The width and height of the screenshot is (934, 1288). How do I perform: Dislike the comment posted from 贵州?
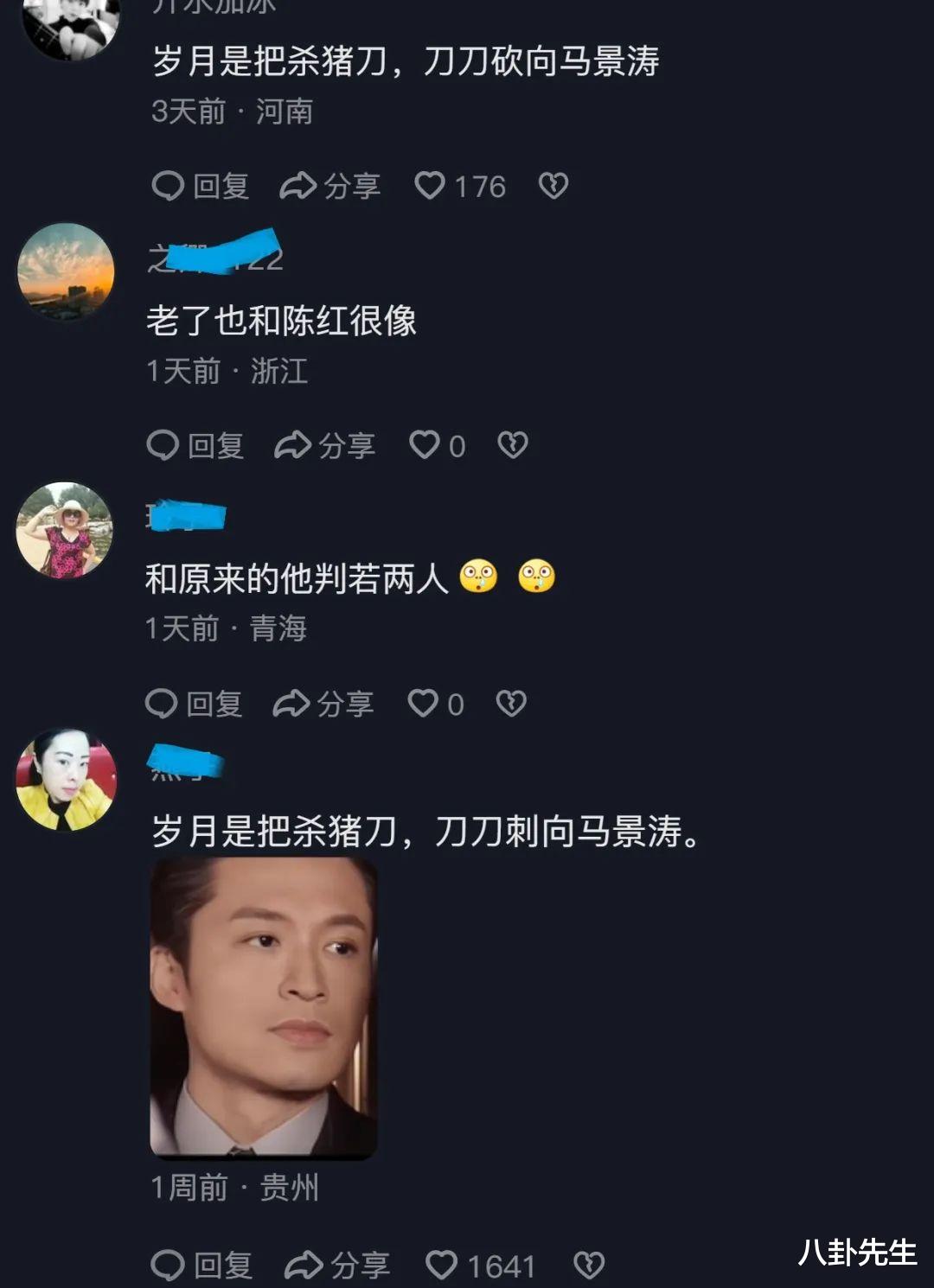tap(589, 1266)
